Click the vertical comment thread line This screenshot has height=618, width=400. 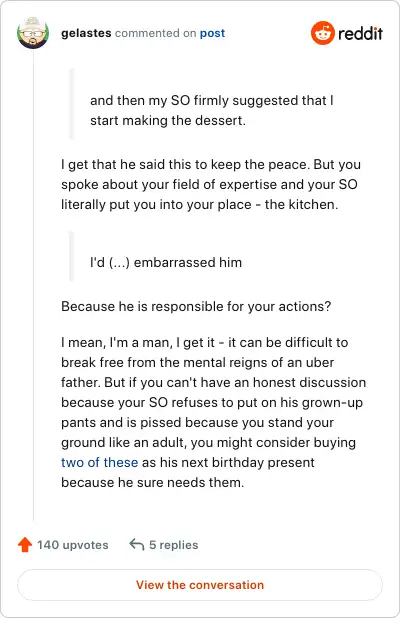33,286
